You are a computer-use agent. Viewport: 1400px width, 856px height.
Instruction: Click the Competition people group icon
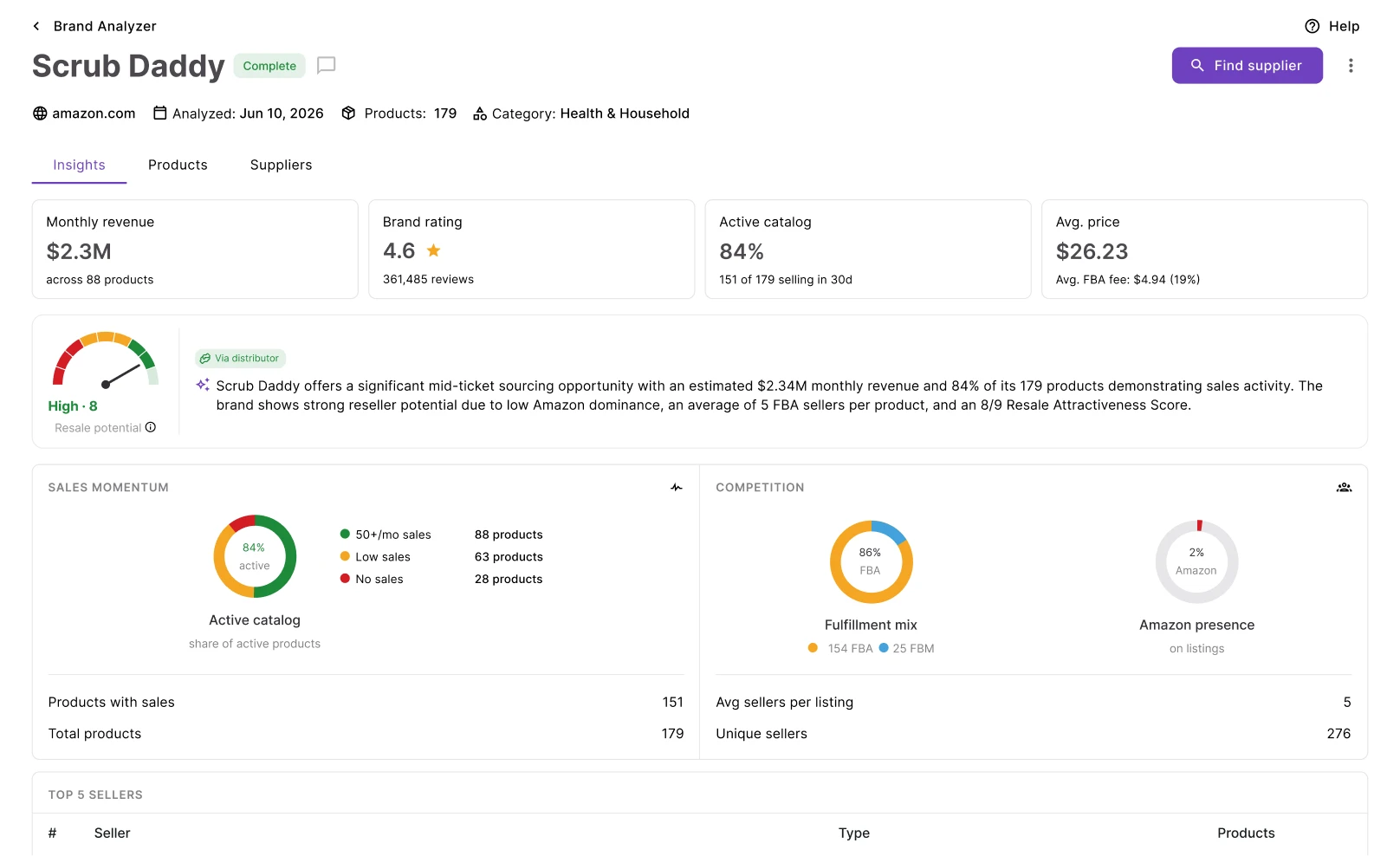(1344, 488)
